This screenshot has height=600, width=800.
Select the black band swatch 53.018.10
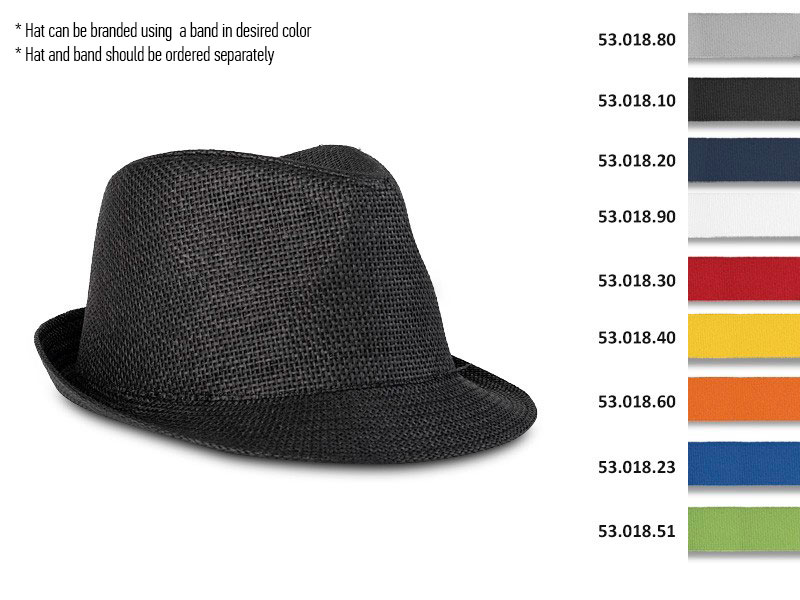click(744, 99)
